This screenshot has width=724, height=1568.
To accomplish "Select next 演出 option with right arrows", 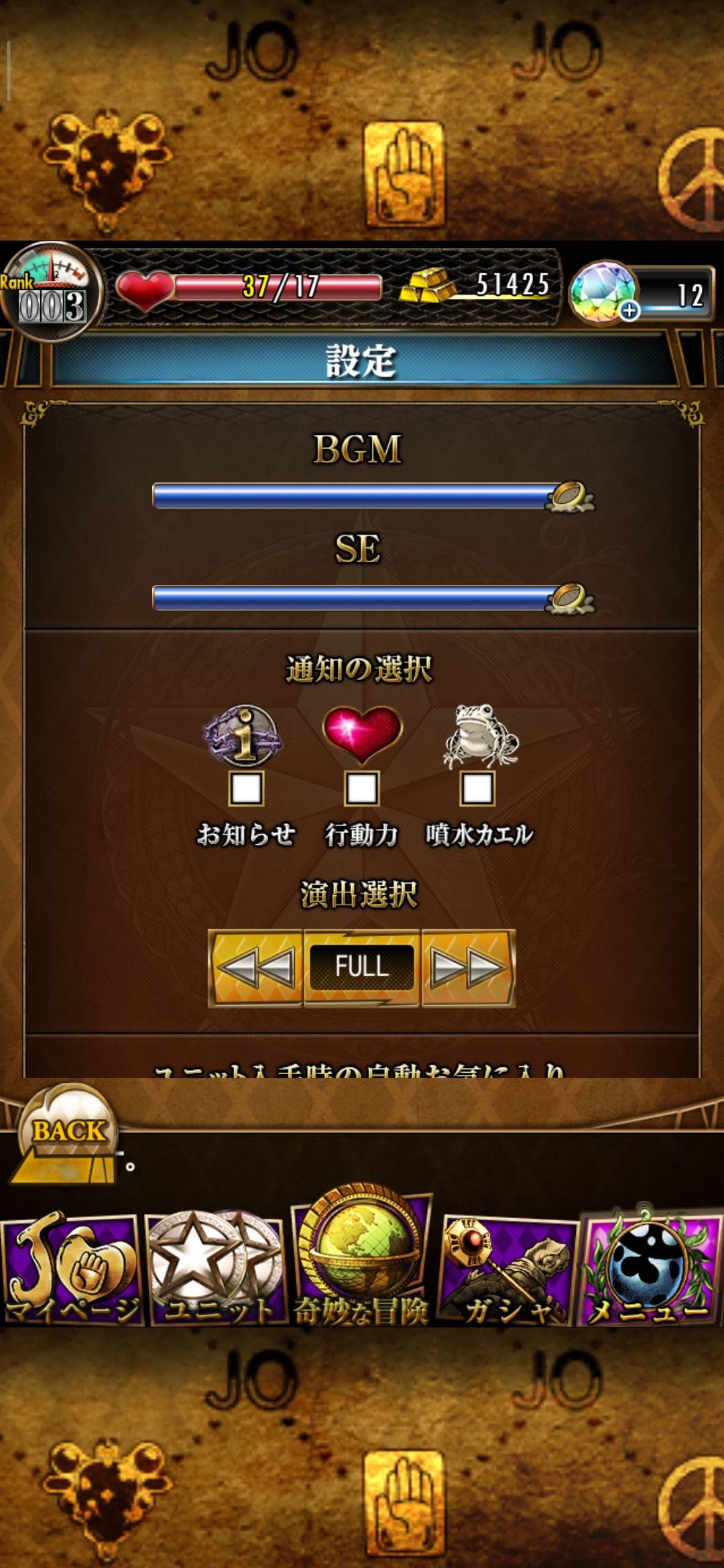I will 468,968.
